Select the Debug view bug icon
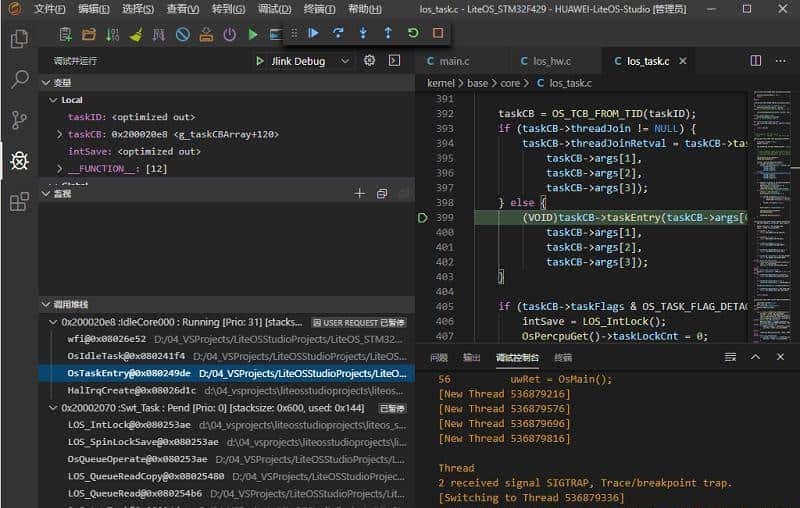Image resolution: width=800 pixels, height=508 pixels. pyautogui.click(x=19, y=161)
